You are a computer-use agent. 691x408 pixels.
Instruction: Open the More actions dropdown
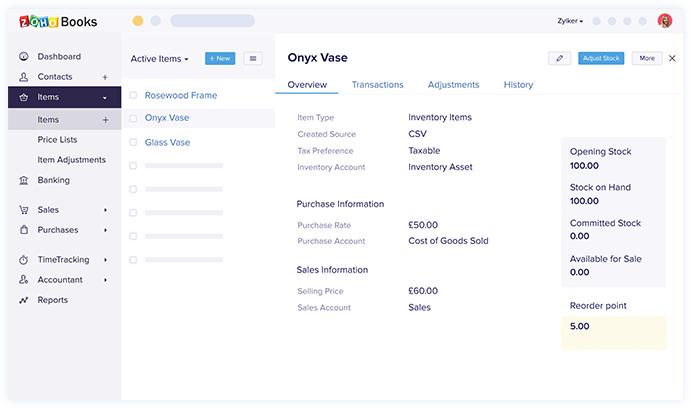[x=647, y=58]
